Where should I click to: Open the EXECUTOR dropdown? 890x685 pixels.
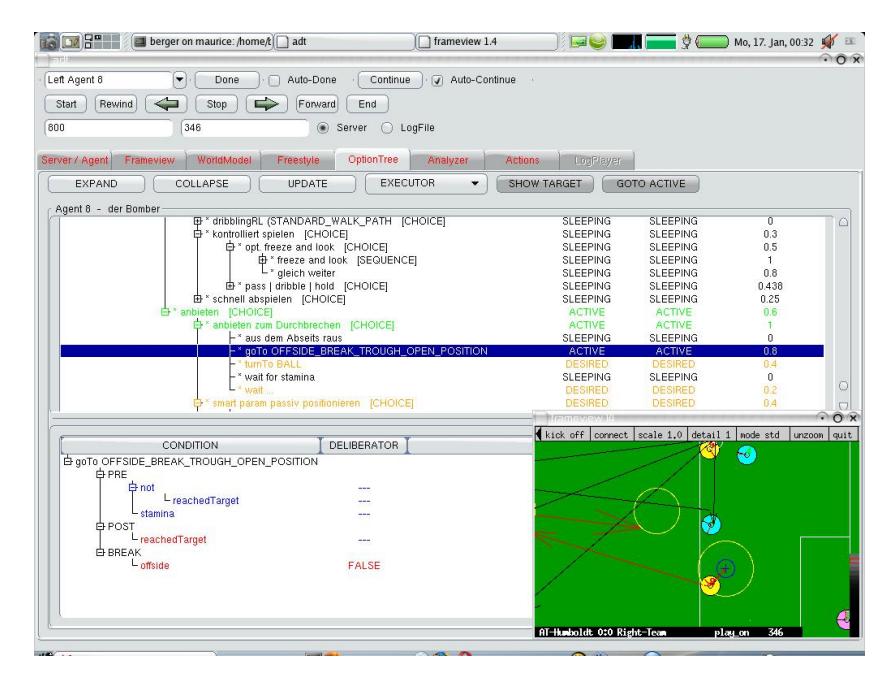pos(426,183)
